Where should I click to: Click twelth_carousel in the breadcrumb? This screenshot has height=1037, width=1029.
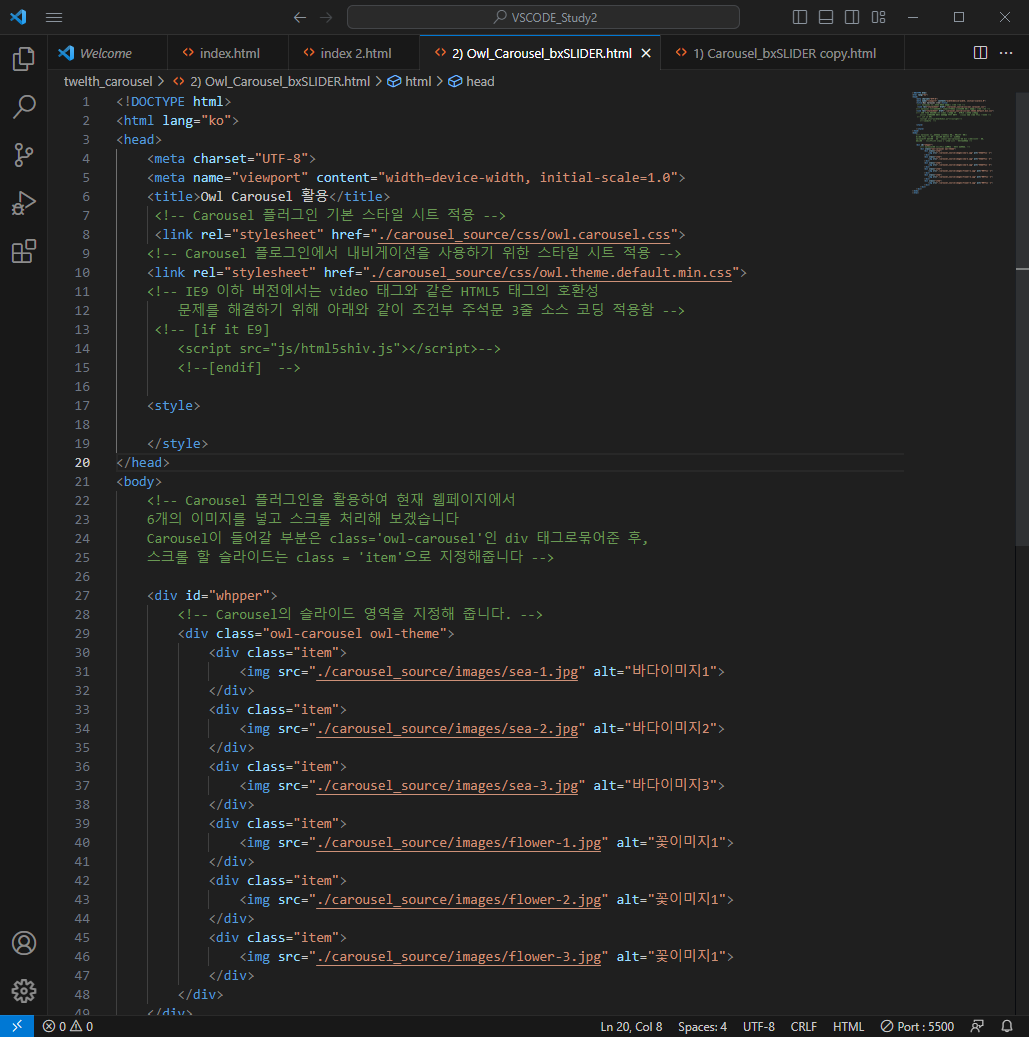coord(108,81)
